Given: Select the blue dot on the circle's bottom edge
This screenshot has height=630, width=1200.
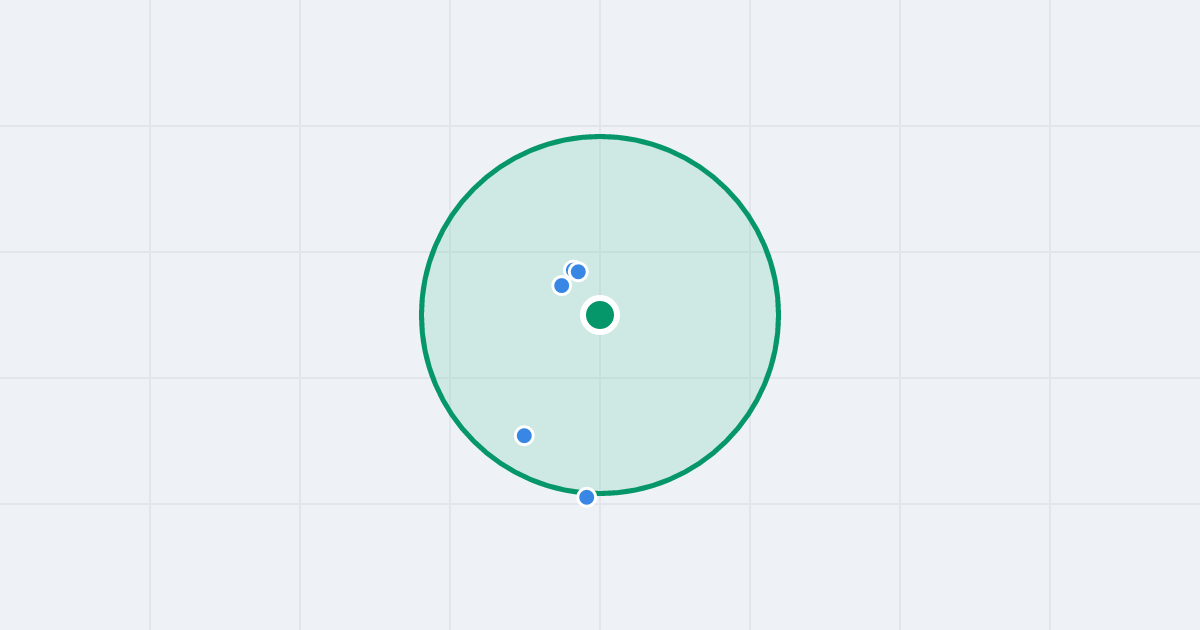Looking at the screenshot, I should (x=587, y=497).
